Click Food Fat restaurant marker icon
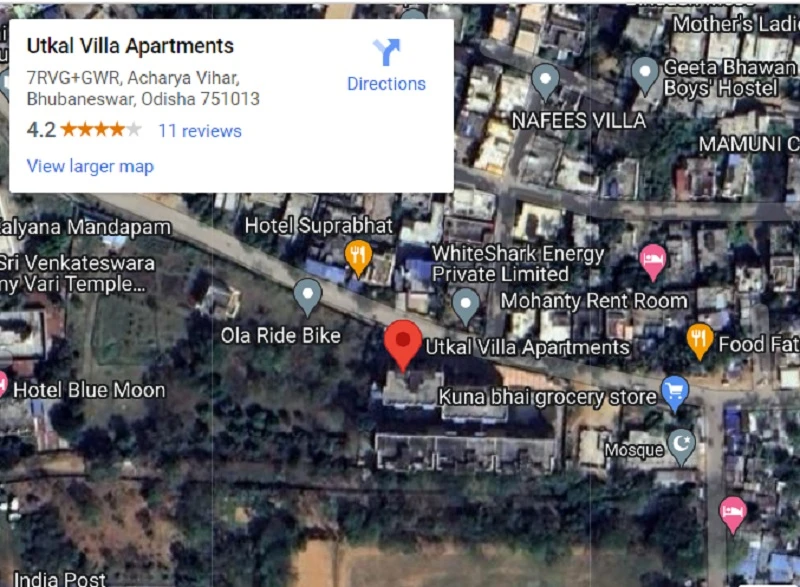The image size is (800, 587). (699, 341)
